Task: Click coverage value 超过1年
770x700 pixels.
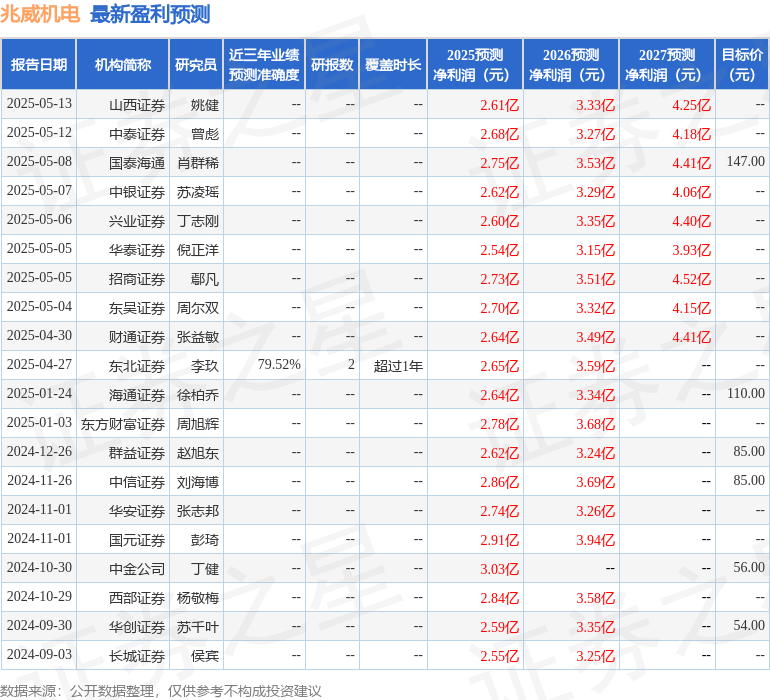Action: 398,366
